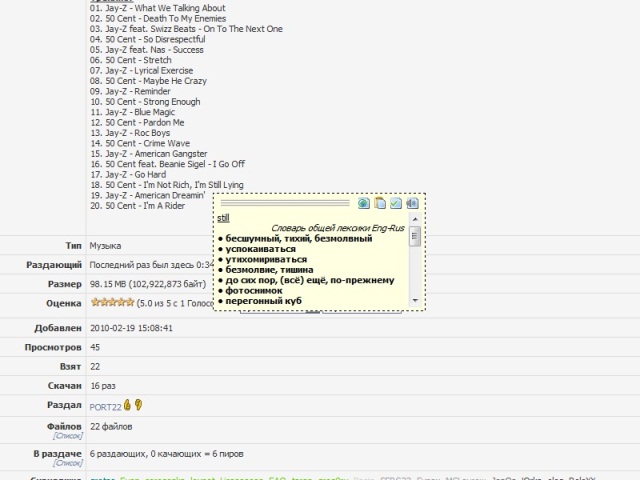
Task: Click track "16. 50 Cent feat. Beanie Sigel - I Go Off"
Action: pos(167,164)
